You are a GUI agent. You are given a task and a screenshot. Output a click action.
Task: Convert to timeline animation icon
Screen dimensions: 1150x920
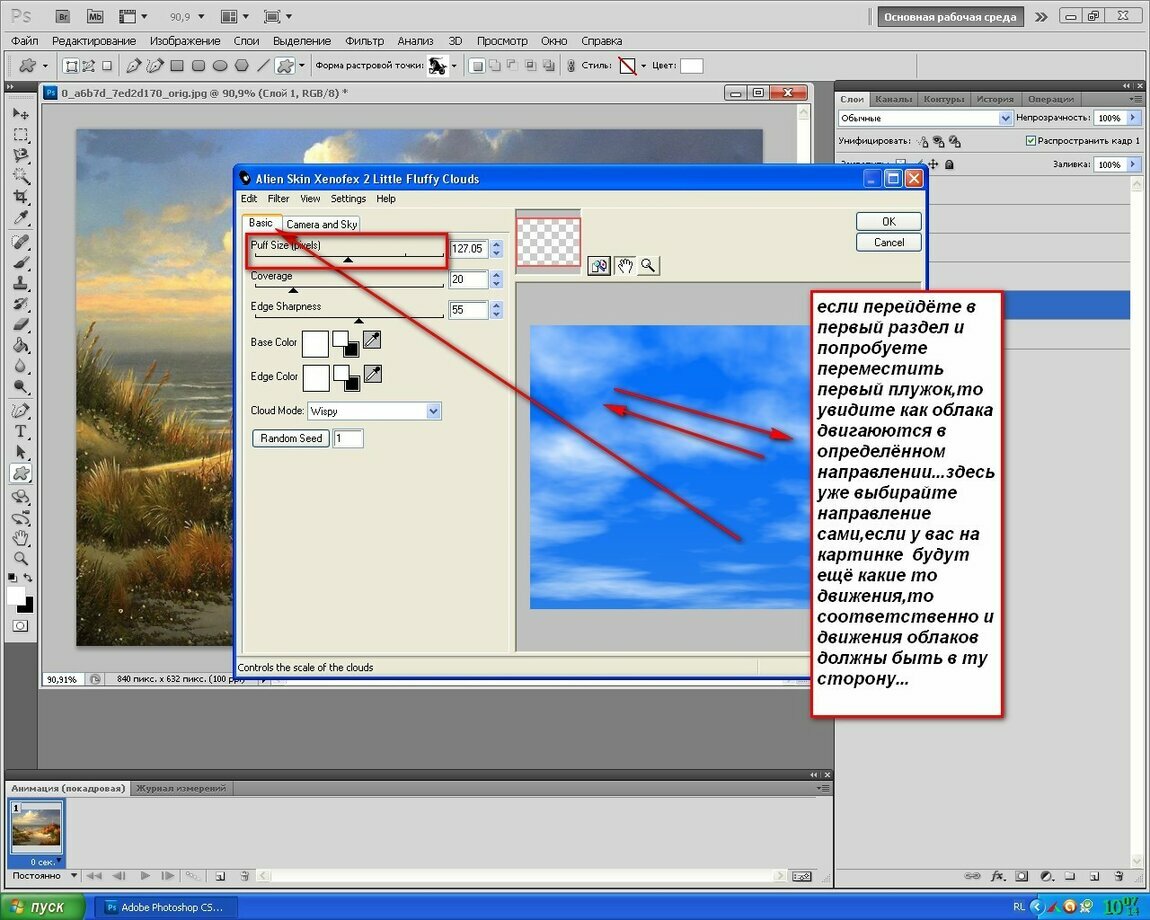[x=802, y=876]
